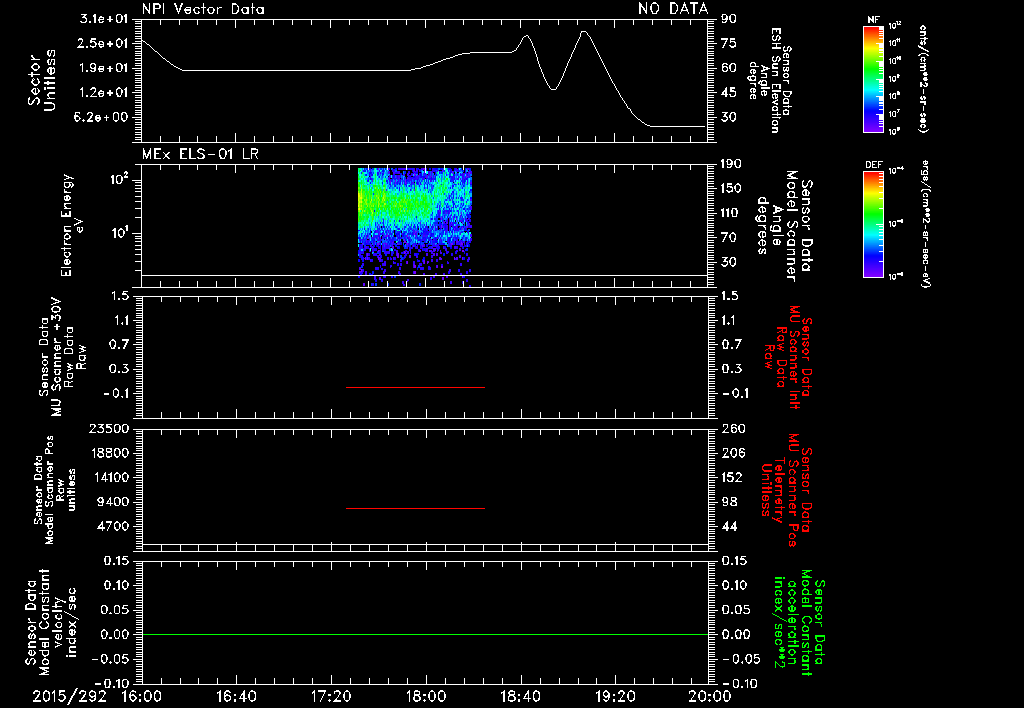Click the 18800 tick on the Scanner Pos axis
1024x708 pixels.
pyautogui.click(x=109, y=453)
